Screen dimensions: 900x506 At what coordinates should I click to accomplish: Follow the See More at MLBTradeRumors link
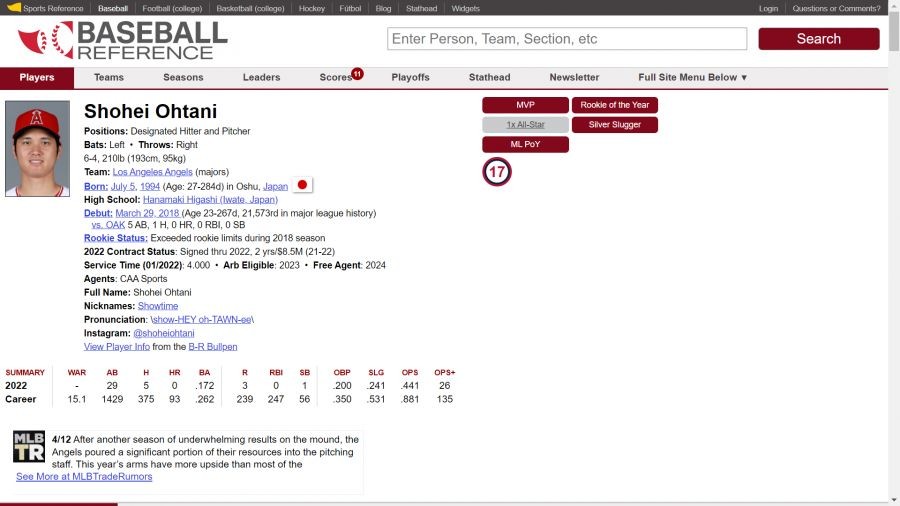click(x=84, y=477)
